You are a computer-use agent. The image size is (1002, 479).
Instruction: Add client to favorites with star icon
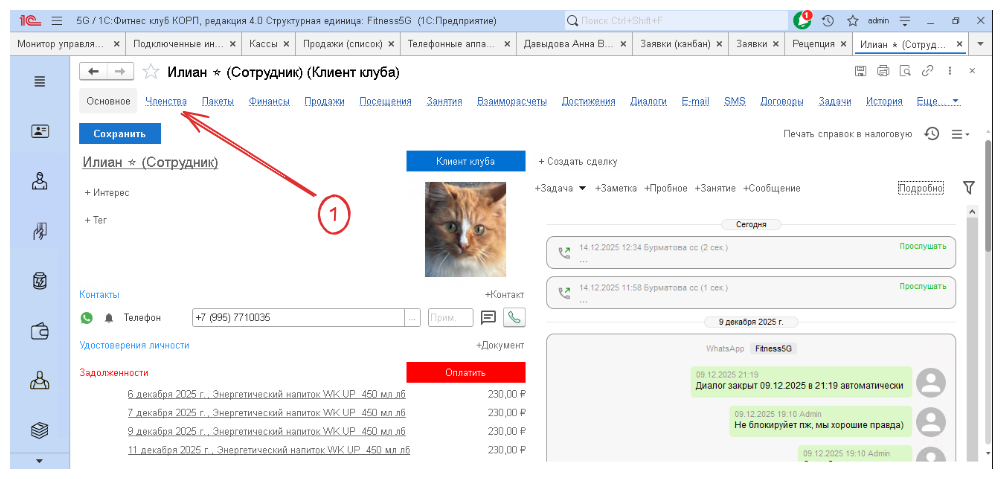(151, 71)
